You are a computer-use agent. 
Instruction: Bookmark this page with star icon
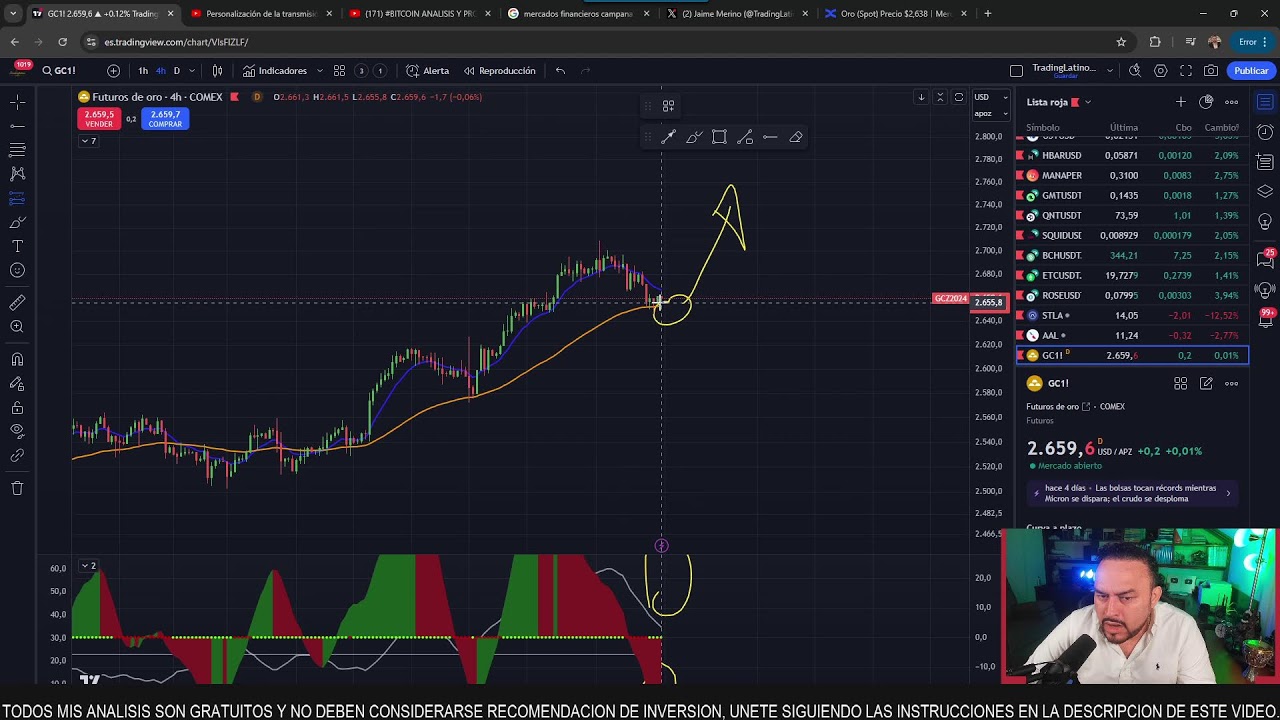(x=1121, y=42)
